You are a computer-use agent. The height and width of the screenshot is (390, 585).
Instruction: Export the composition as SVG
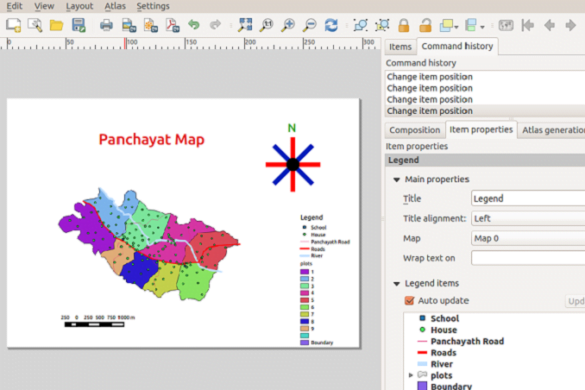[151, 25]
